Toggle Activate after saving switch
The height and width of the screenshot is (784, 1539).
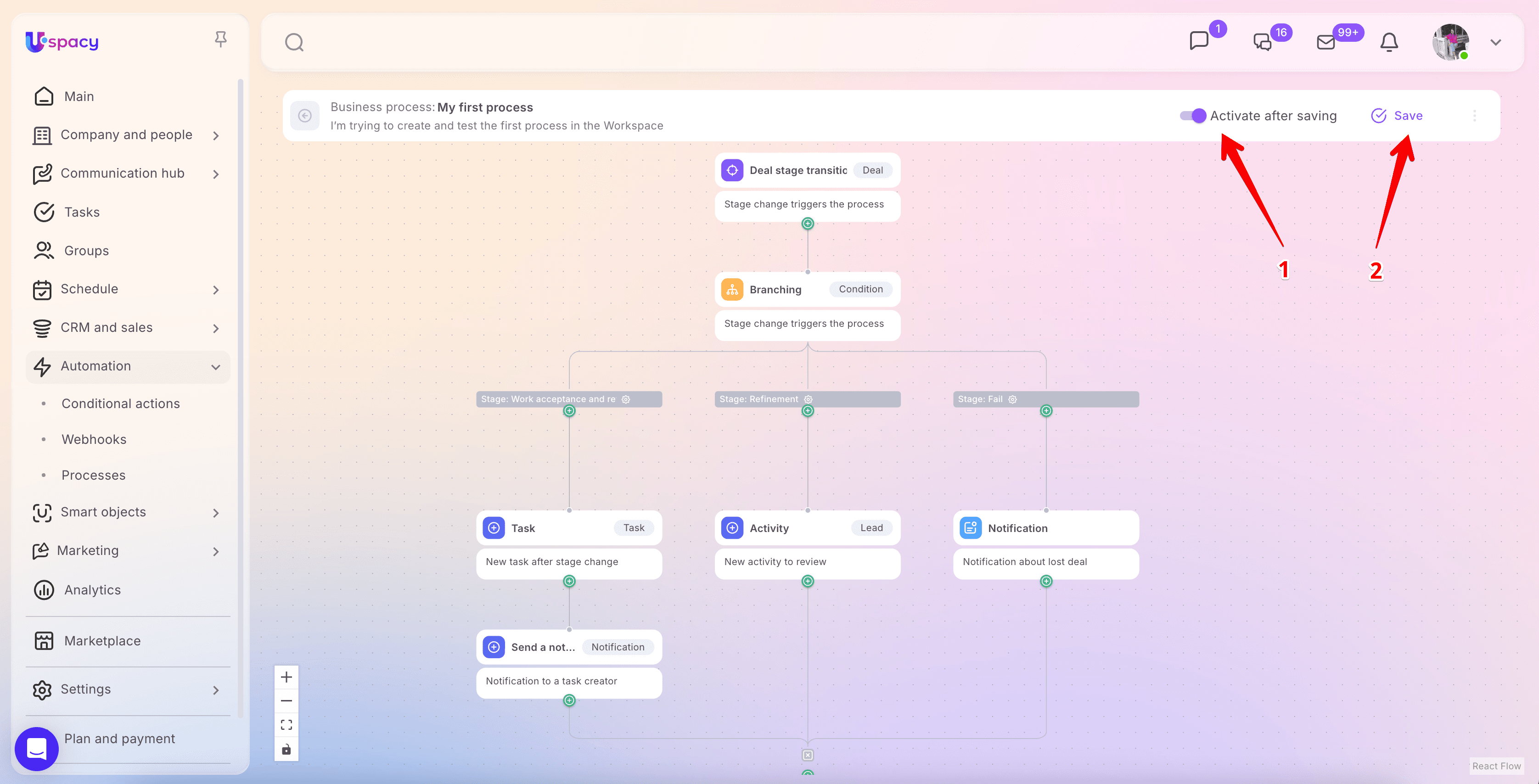pyautogui.click(x=1192, y=116)
